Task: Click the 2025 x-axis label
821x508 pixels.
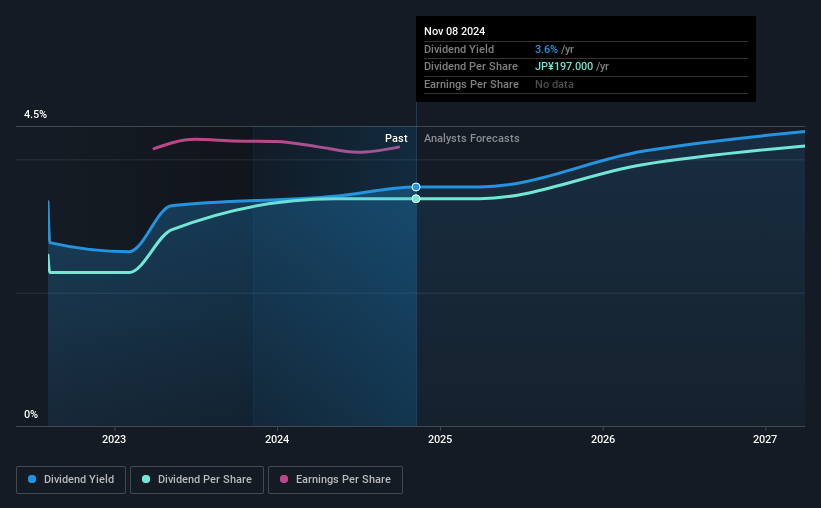Action: (440, 439)
